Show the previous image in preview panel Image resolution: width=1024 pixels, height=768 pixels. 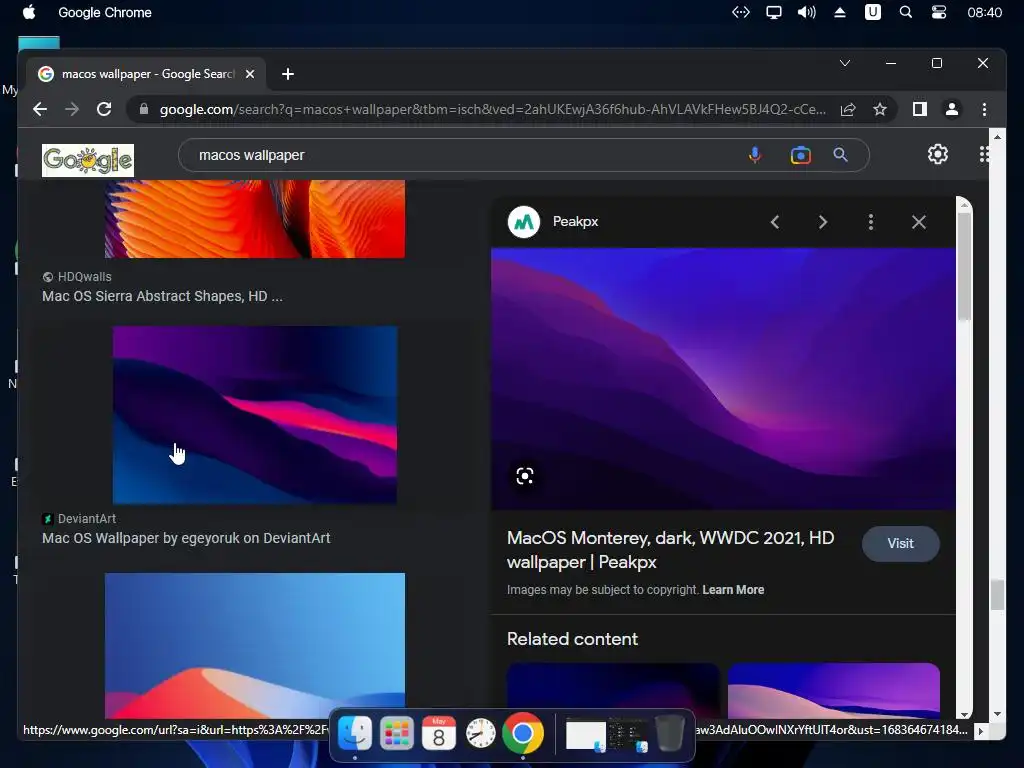(x=775, y=222)
